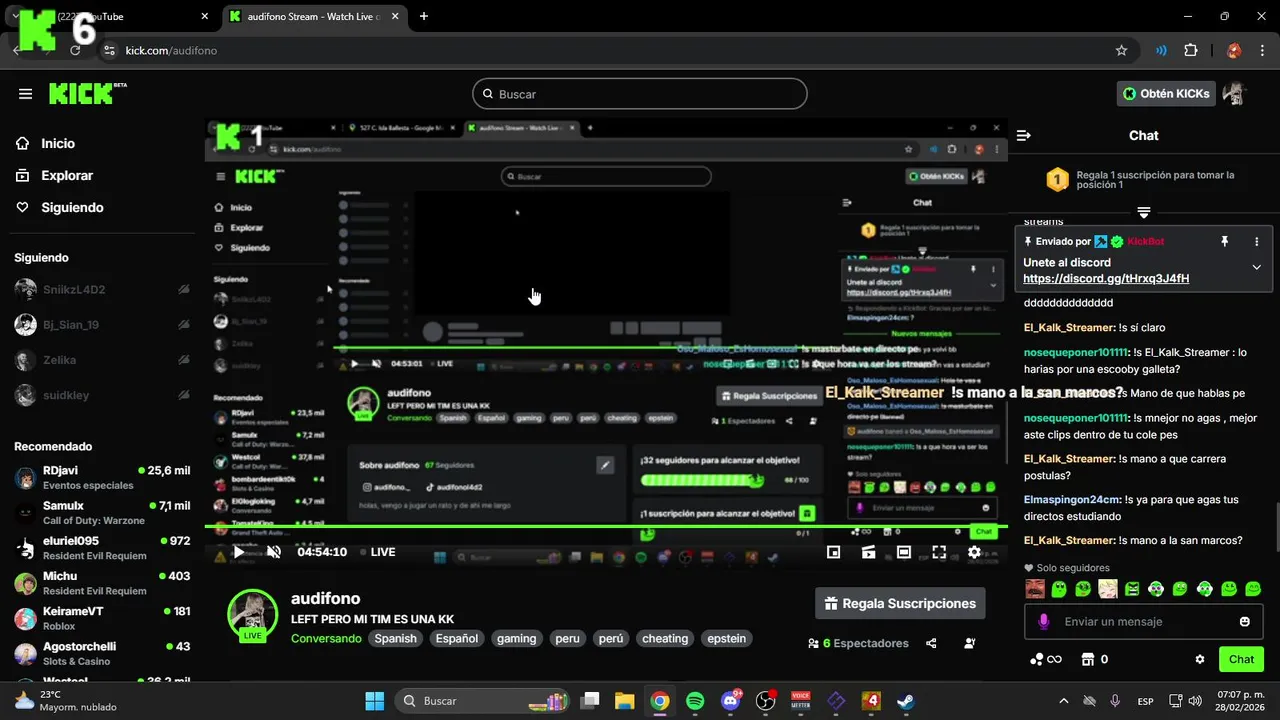Bookmark this page with star
Screen dimensions: 1280x720
1122,50
